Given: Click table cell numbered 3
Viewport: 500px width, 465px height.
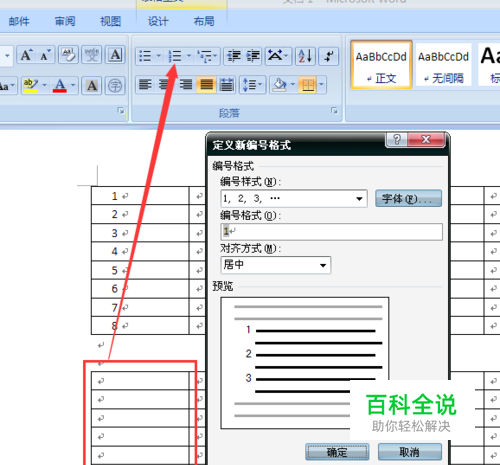Looking at the screenshot, I should click(x=140, y=233).
